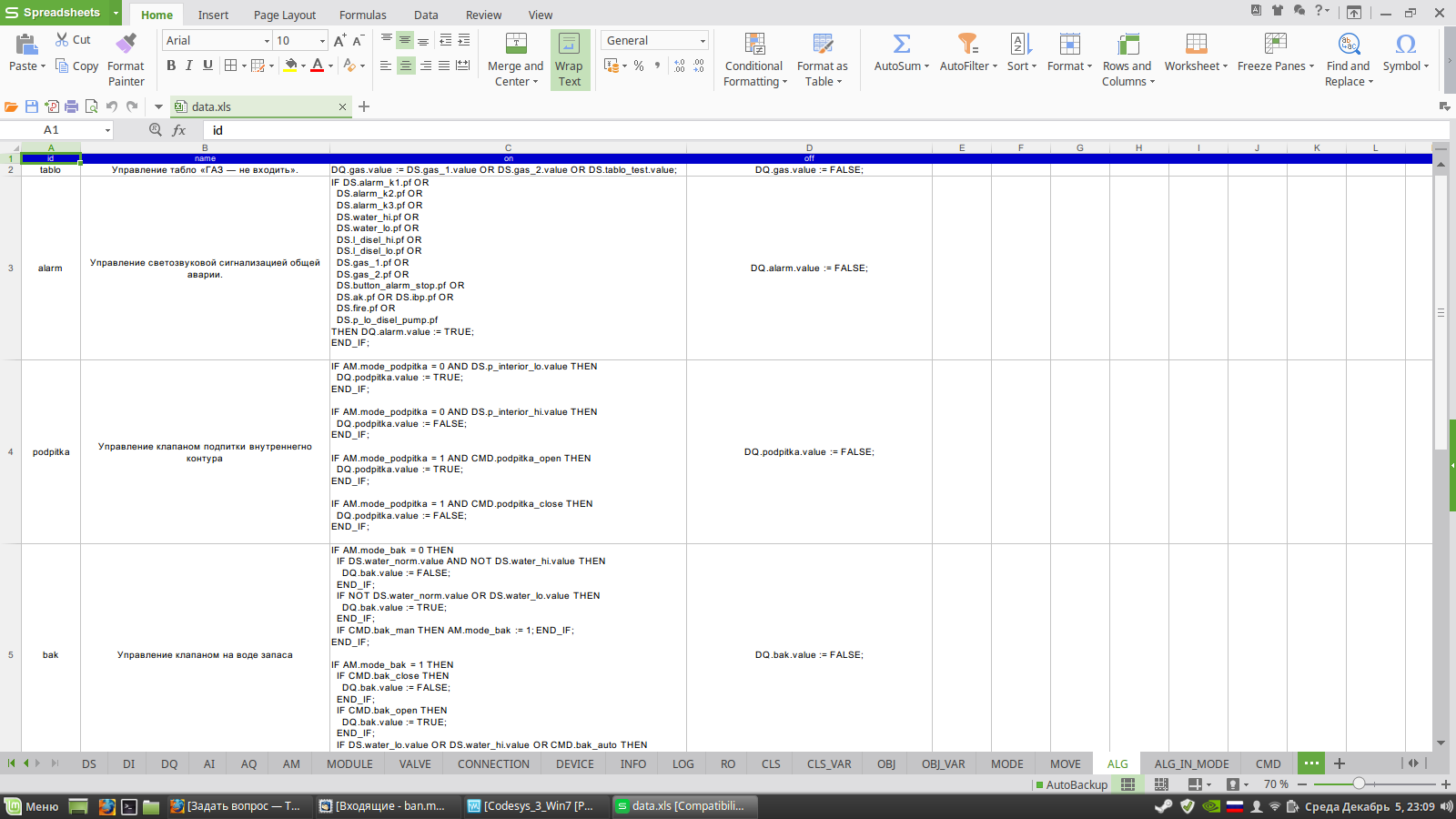The height and width of the screenshot is (819, 1456).
Task: Expand the fill color dropdown arrow
Action: tap(303, 66)
